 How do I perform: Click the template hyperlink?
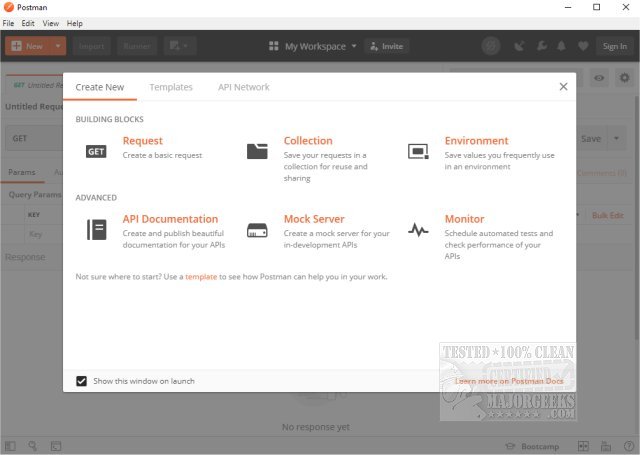200,276
